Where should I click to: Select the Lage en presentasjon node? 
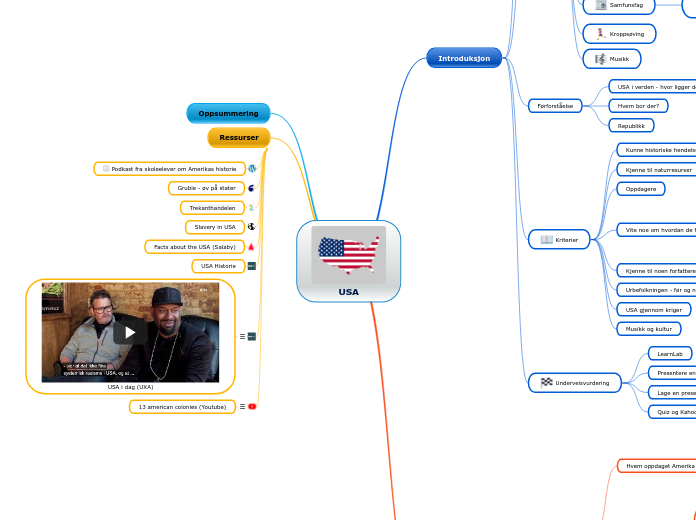672,393
